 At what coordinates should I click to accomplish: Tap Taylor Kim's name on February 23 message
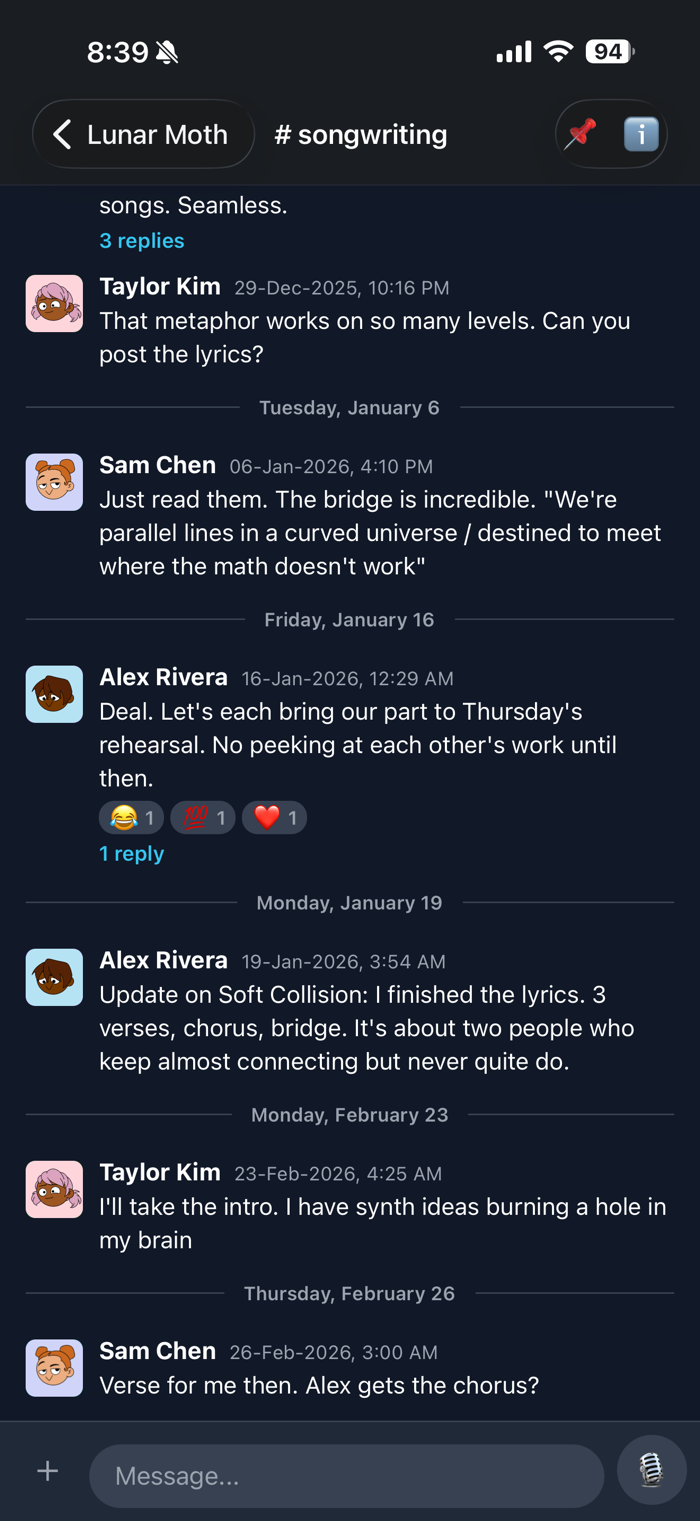click(160, 1172)
